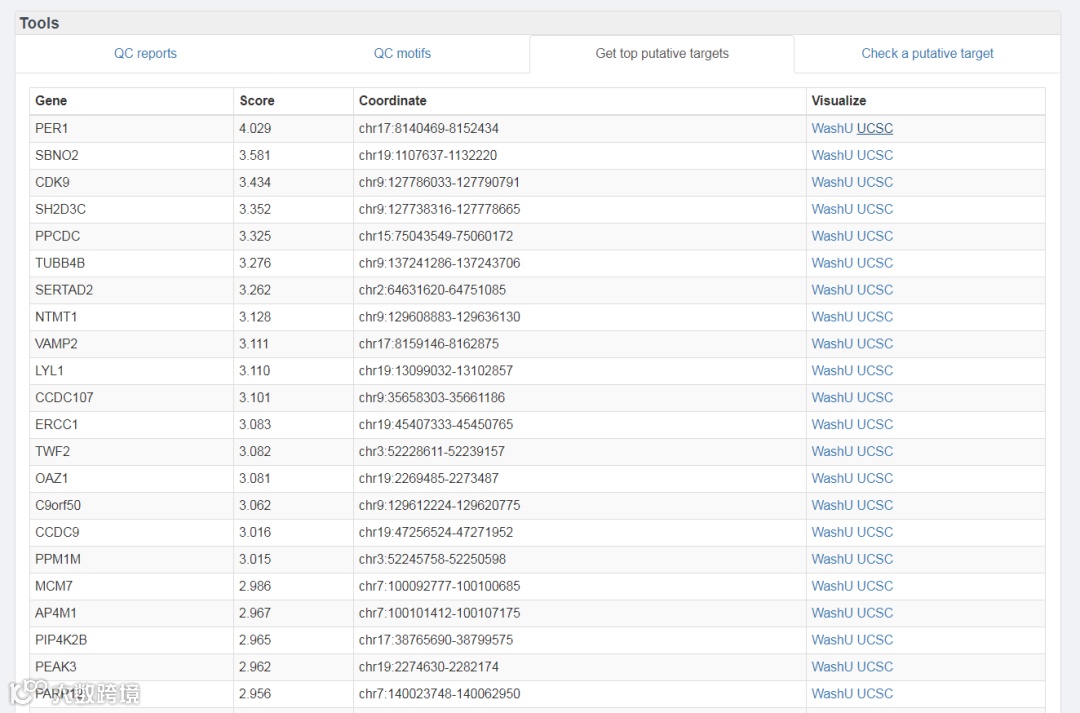1080x713 pixels.
Task: Open the UCSC link for SH2D3C
Action: (875, 209)
